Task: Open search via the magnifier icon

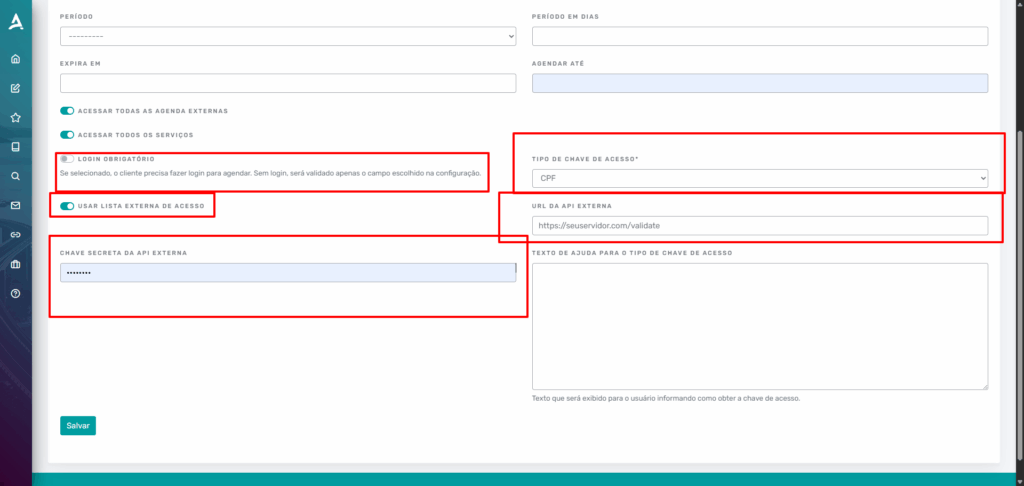Action: coord(16,176)
